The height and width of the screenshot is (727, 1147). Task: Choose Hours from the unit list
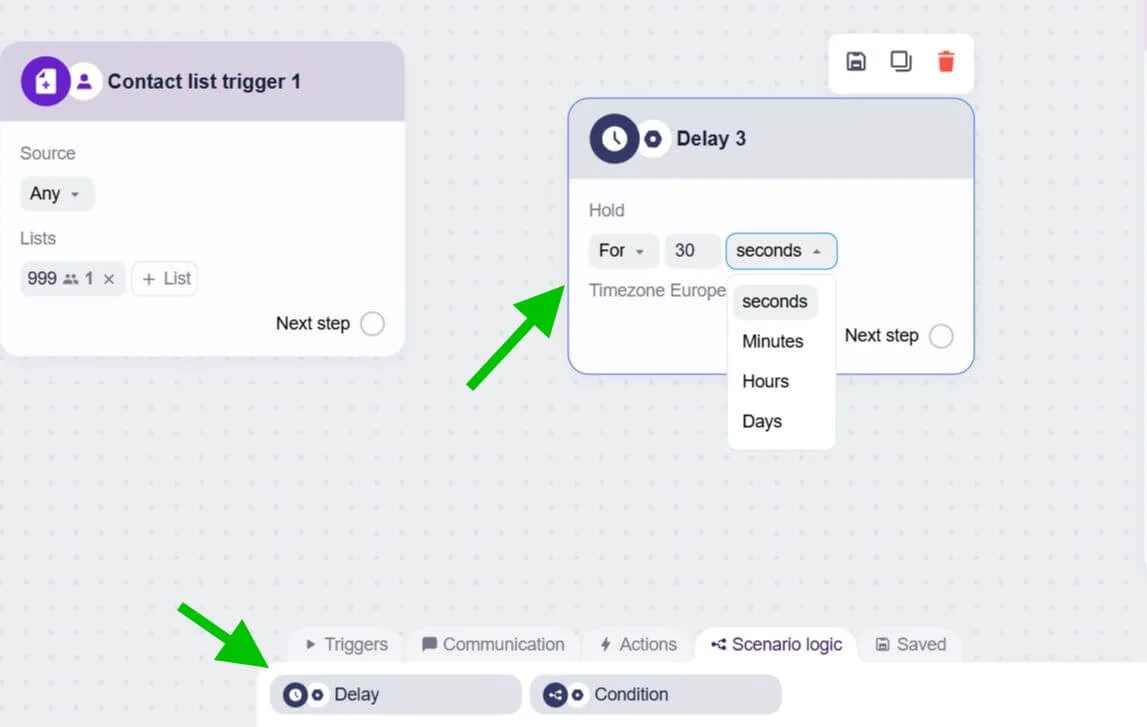click(x=765, y=381)
